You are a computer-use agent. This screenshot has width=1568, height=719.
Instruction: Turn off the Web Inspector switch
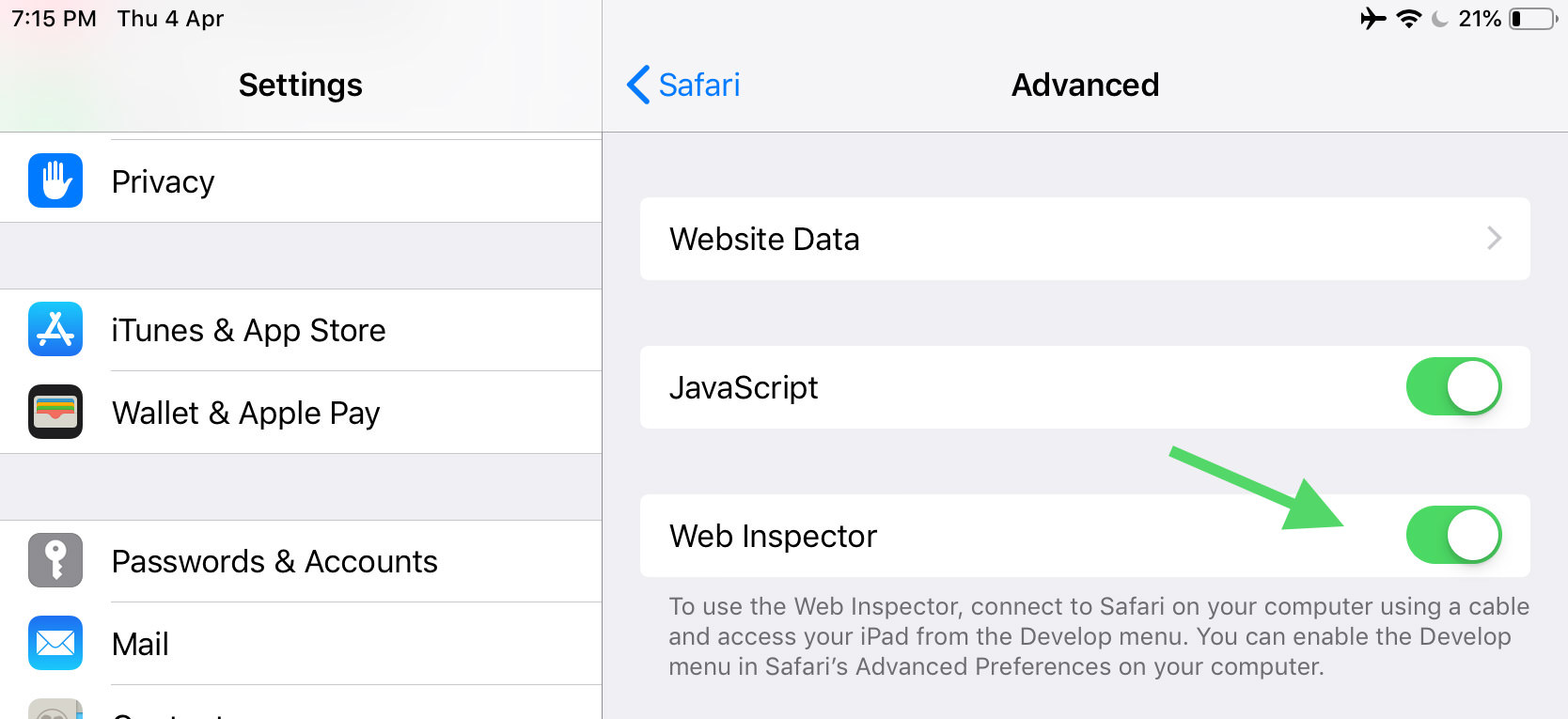point(1453,535)
